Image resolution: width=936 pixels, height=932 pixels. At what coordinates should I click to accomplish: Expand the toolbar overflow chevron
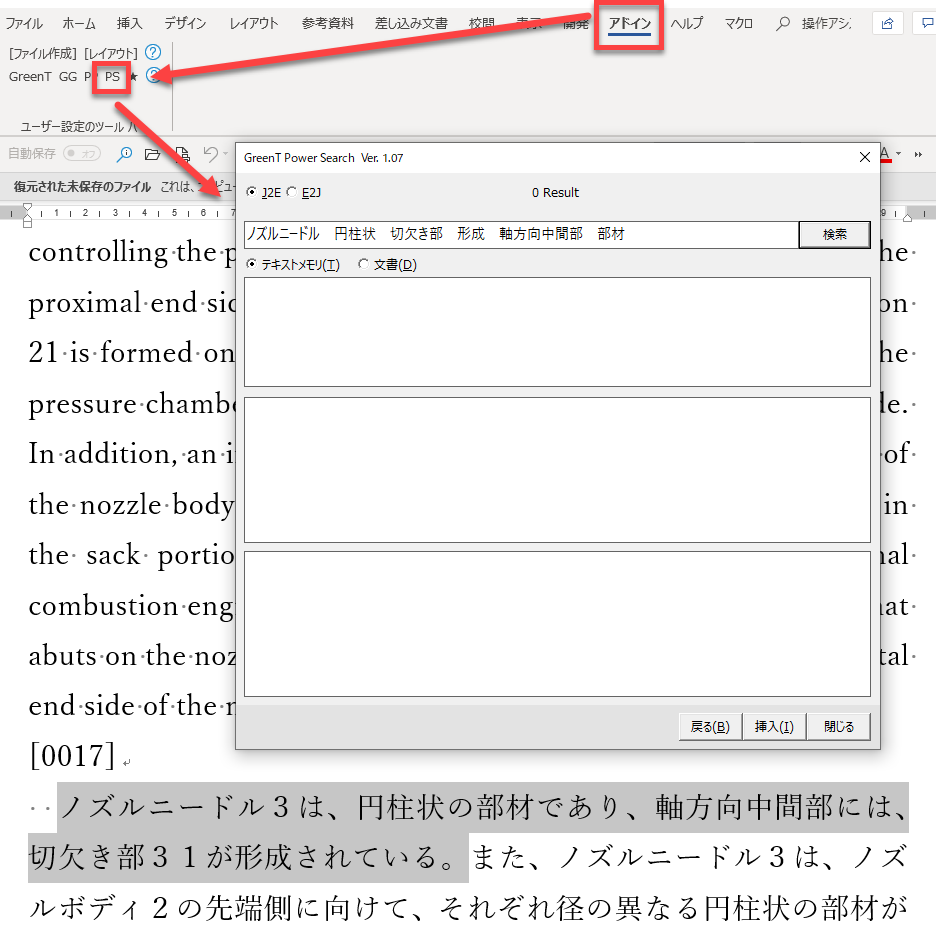918,154
